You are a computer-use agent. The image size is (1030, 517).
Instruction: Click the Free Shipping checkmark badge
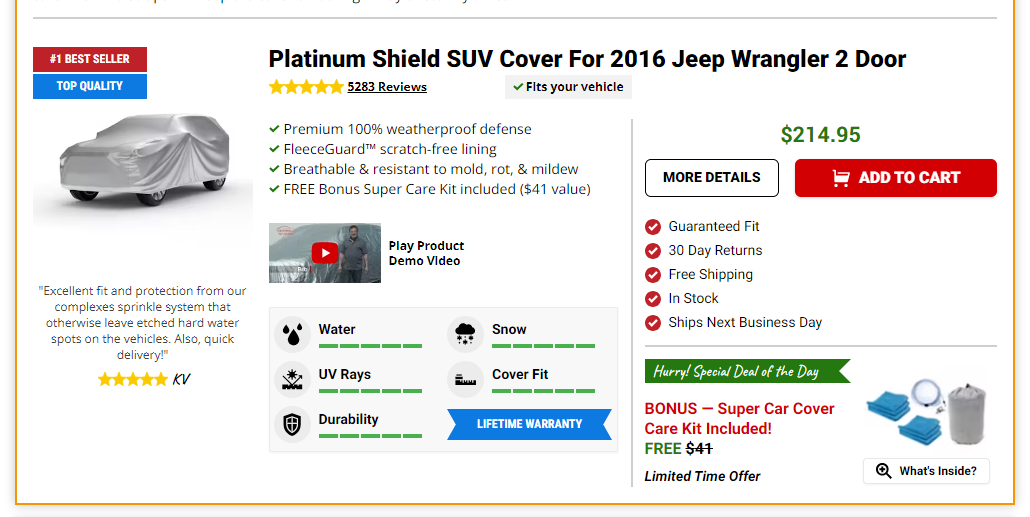tap(653, 275)
